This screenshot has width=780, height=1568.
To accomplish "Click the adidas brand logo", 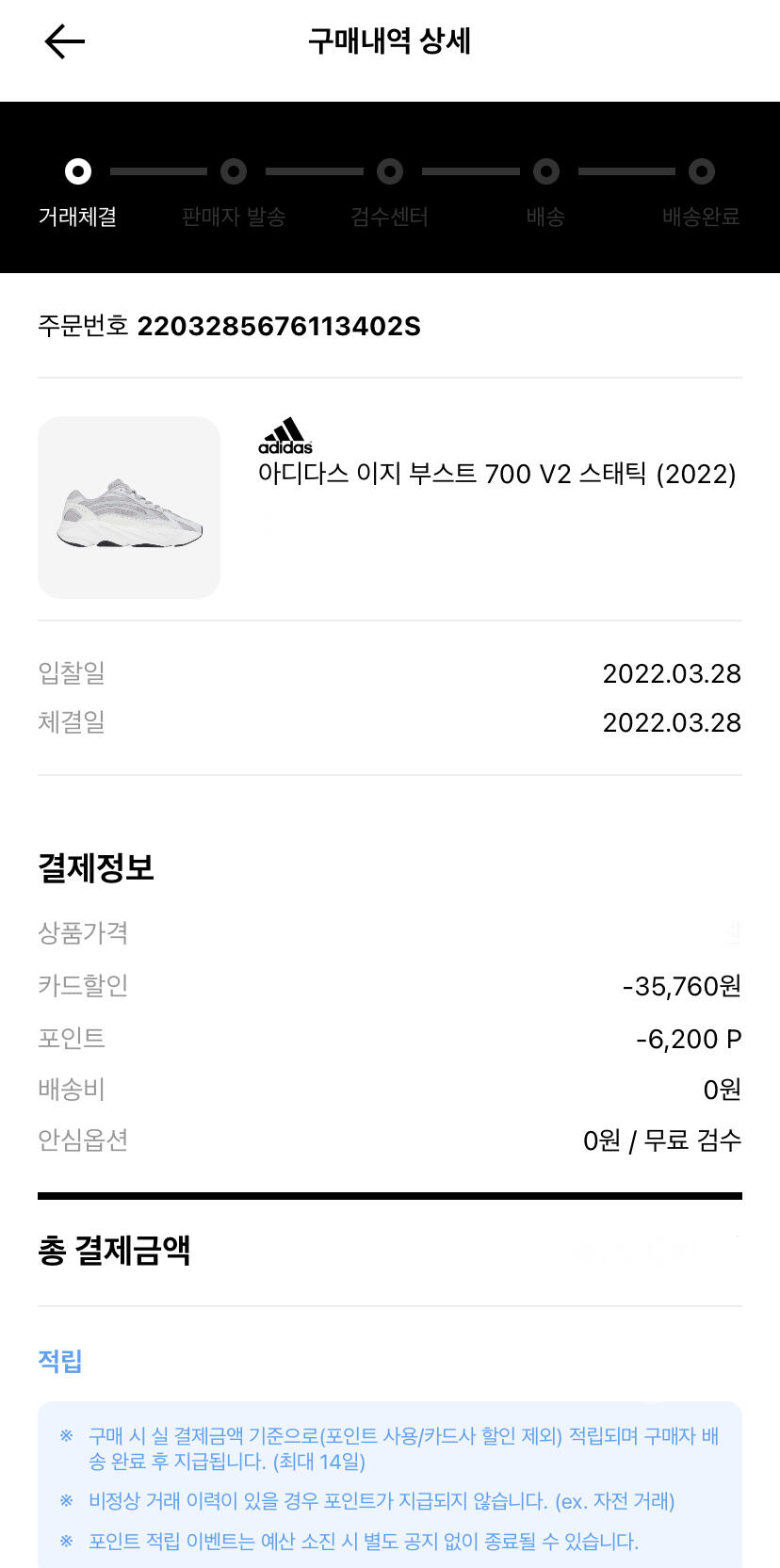I will [x=285, y=436].
